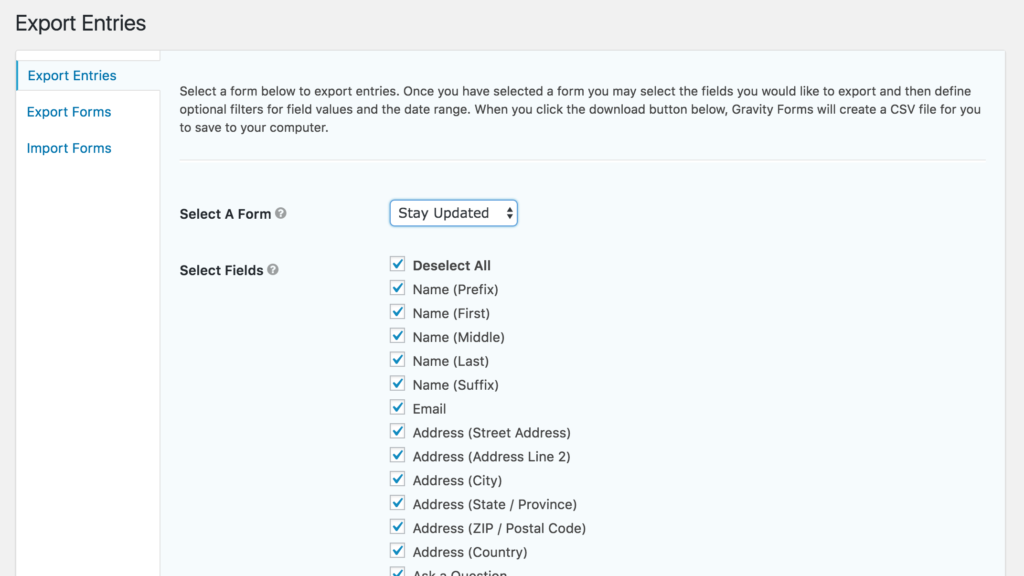Uncheck the Email field checkbox
Screen dimensions: 1024x576
pos(398,408)
